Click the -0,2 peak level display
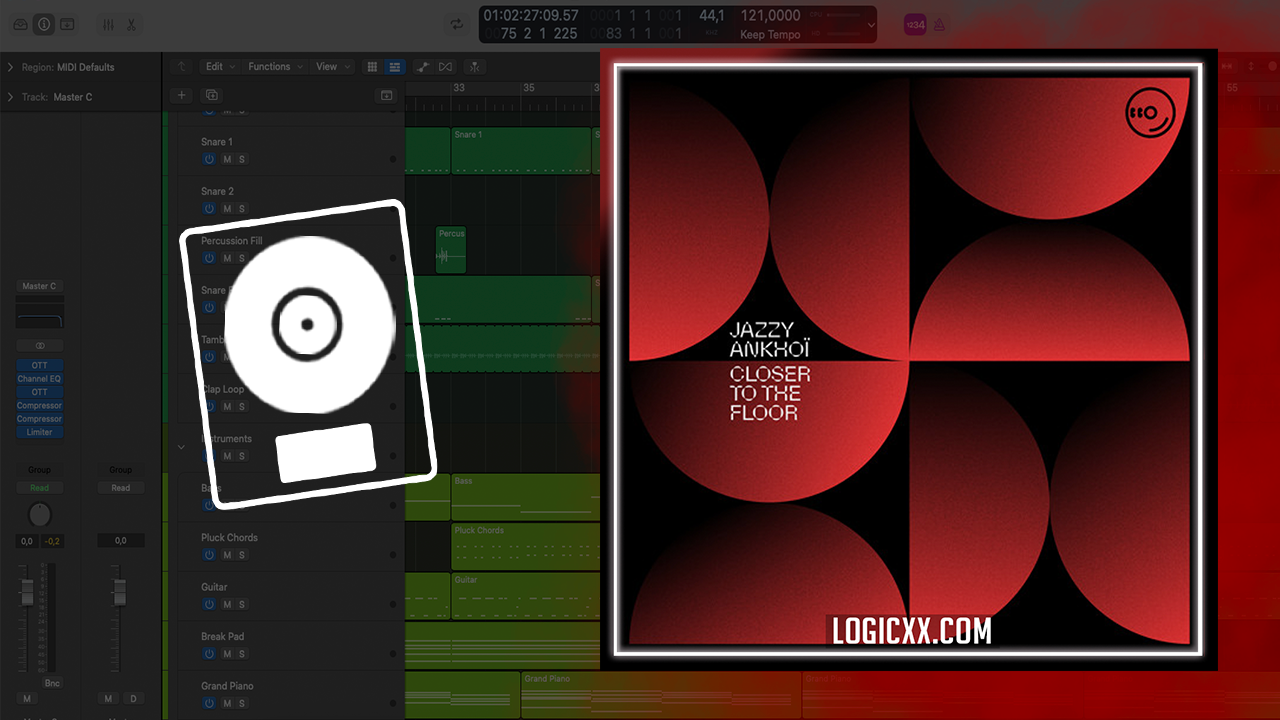Screen dimensions: 1280x720 click(x=51, y=541)
